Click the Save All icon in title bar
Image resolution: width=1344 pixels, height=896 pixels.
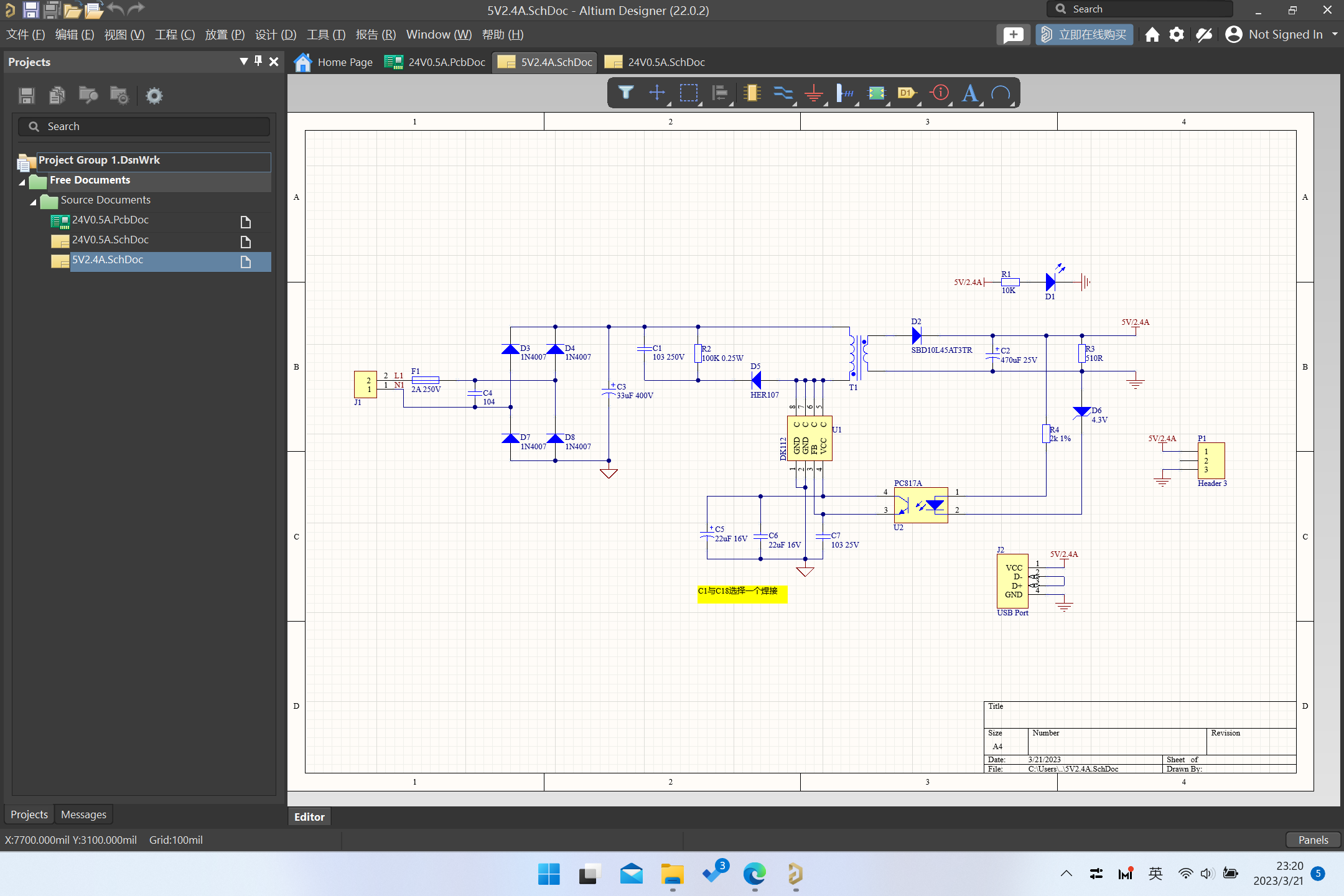(52, 9)
